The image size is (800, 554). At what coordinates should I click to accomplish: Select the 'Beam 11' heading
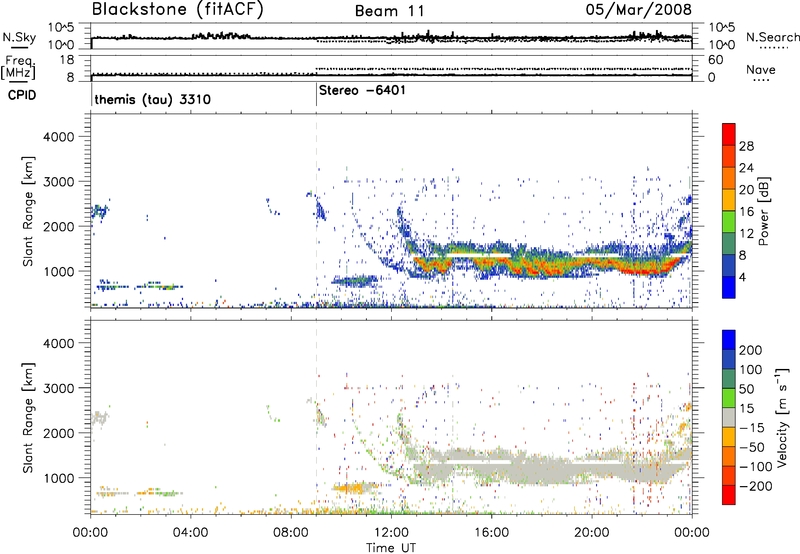[390, 11]
